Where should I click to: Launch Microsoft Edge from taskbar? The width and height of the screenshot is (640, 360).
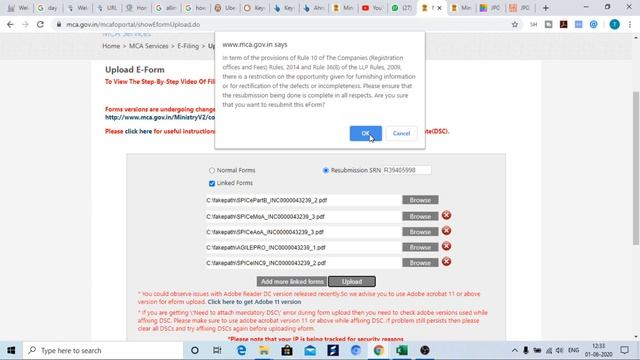pyautogui.click(x=241, y=350)
